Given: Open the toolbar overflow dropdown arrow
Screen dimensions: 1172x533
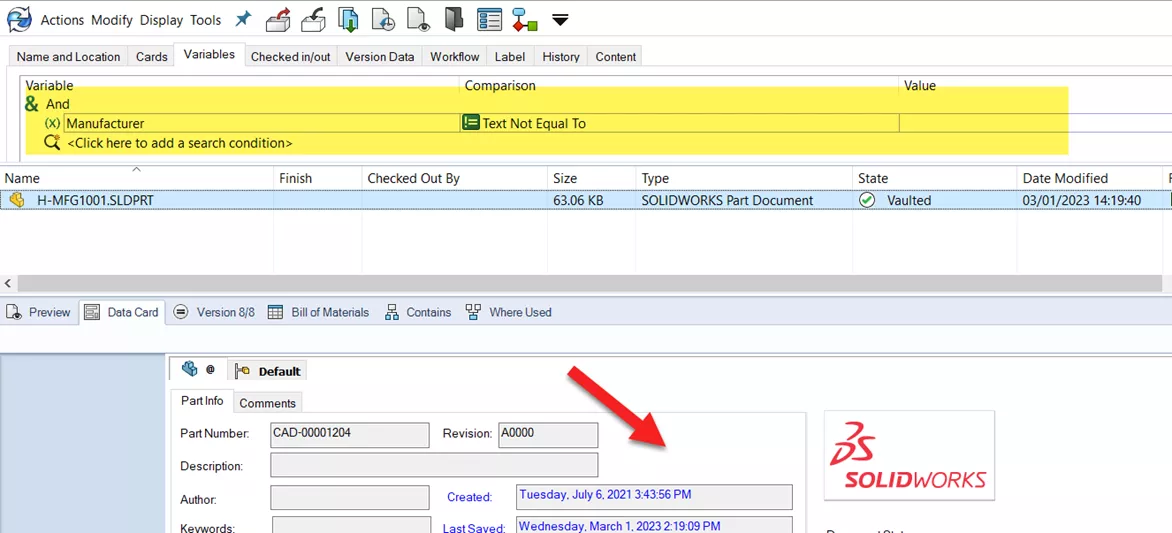Looking at the screenshot, I should click(560, 20).
